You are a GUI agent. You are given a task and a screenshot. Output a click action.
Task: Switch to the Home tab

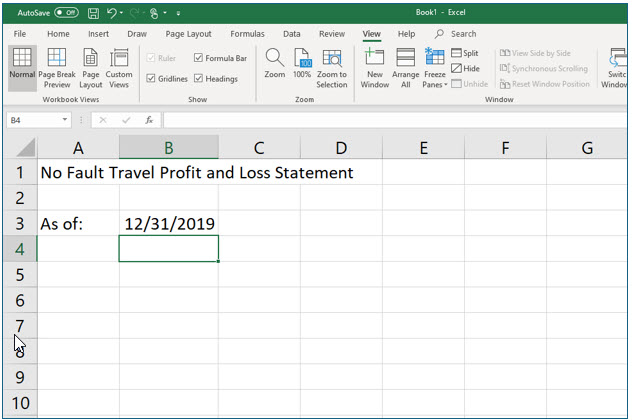58,34
